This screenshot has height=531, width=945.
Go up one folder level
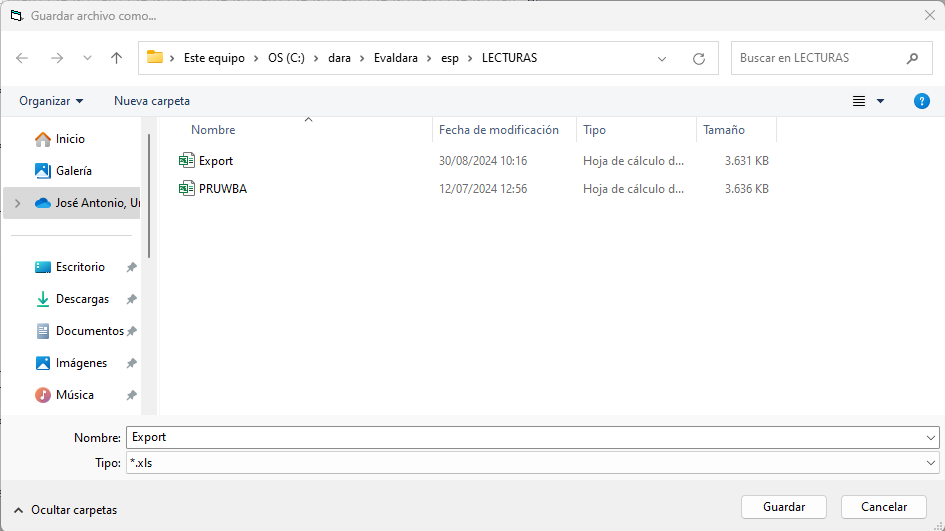tap(116, 58)
